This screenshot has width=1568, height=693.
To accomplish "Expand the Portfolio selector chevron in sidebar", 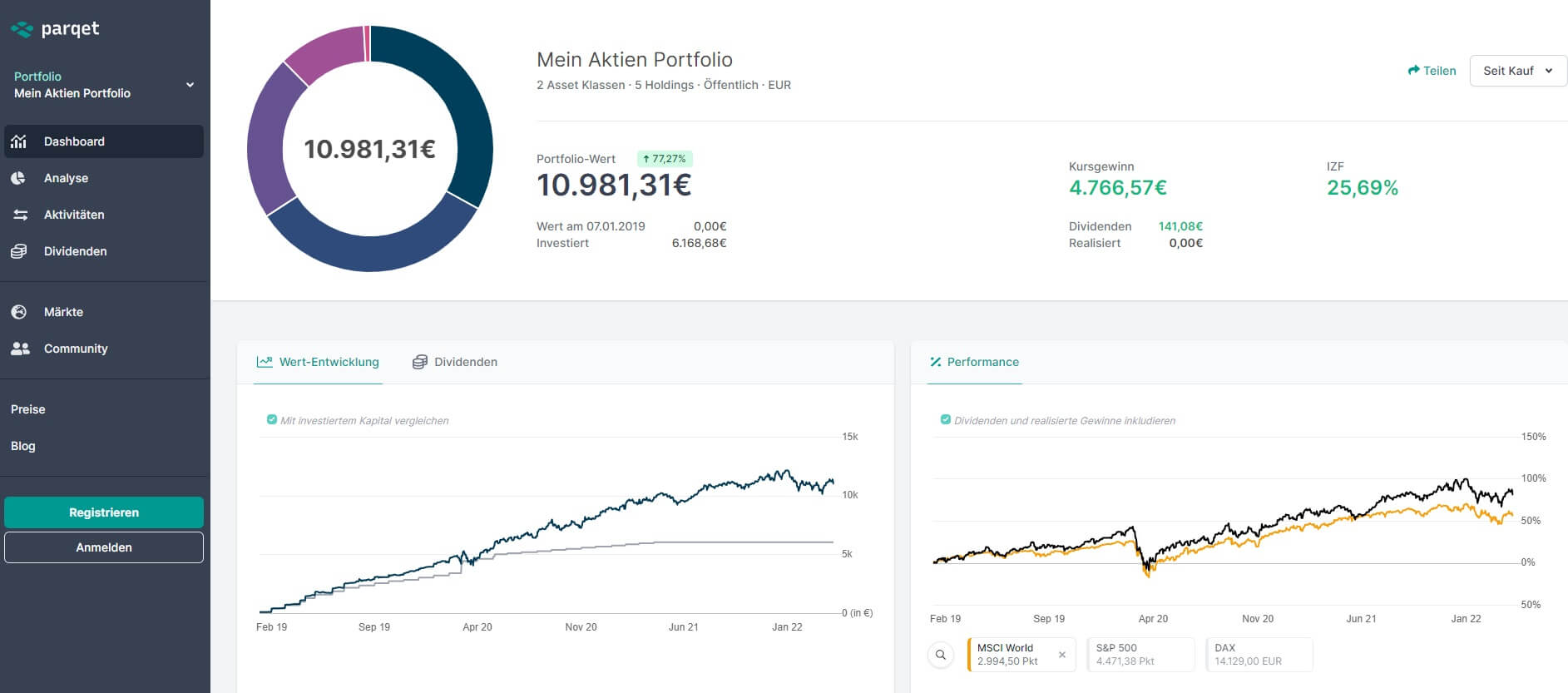I will (x=190, y=85).
